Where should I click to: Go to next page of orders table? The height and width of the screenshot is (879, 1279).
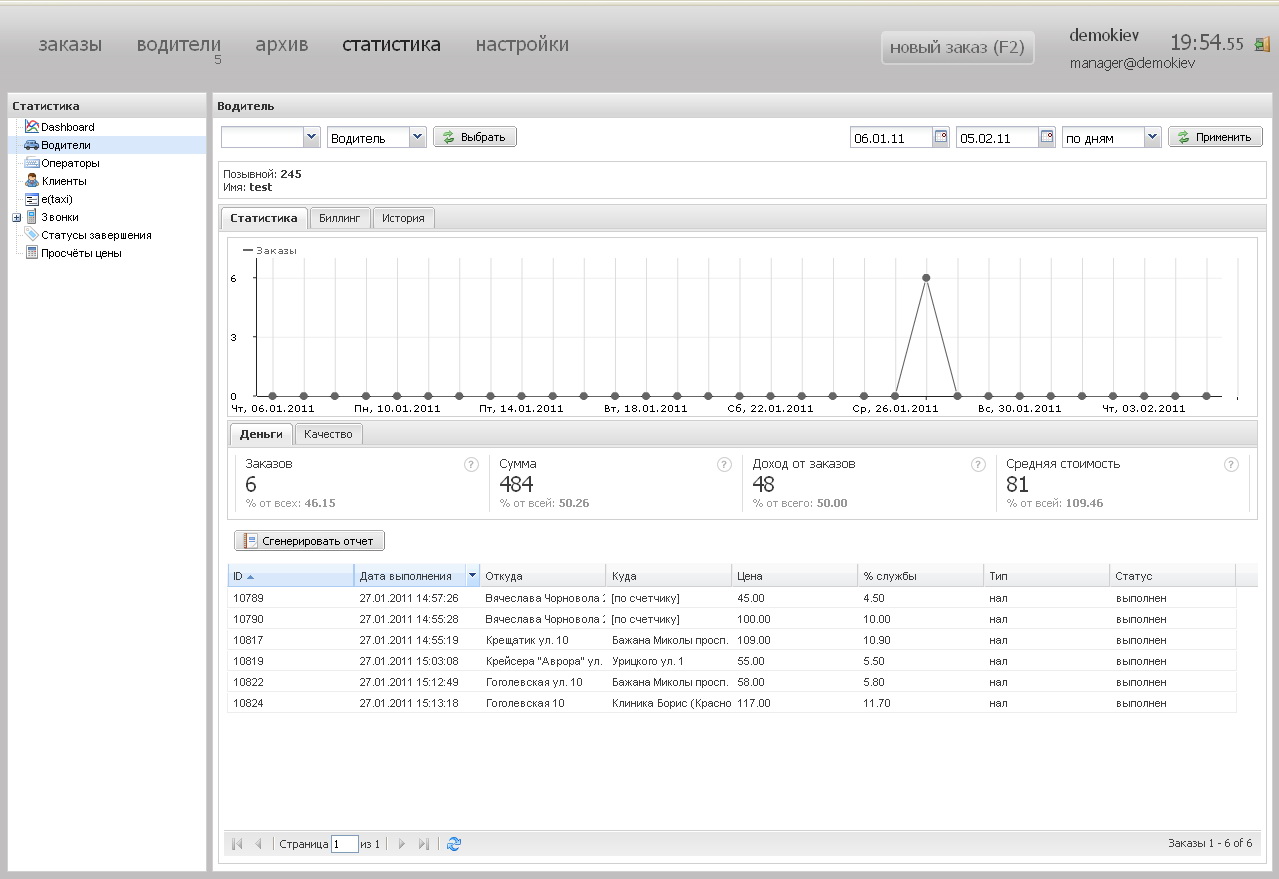click(402, 844)
